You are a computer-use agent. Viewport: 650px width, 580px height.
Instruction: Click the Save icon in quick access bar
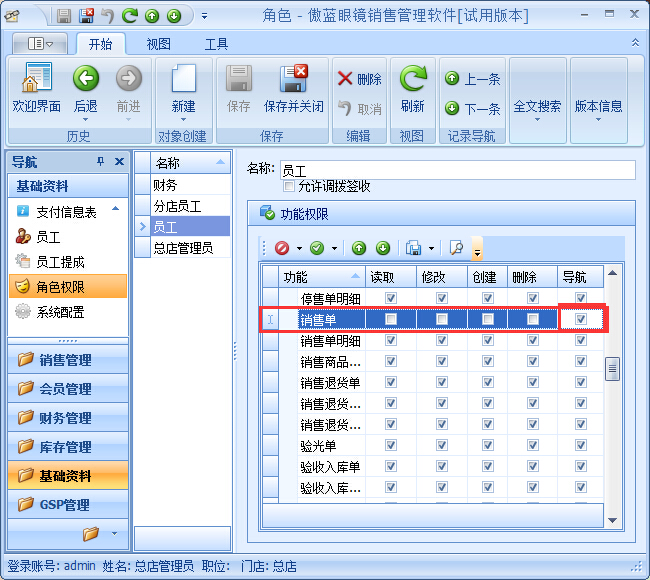point(64,16)
